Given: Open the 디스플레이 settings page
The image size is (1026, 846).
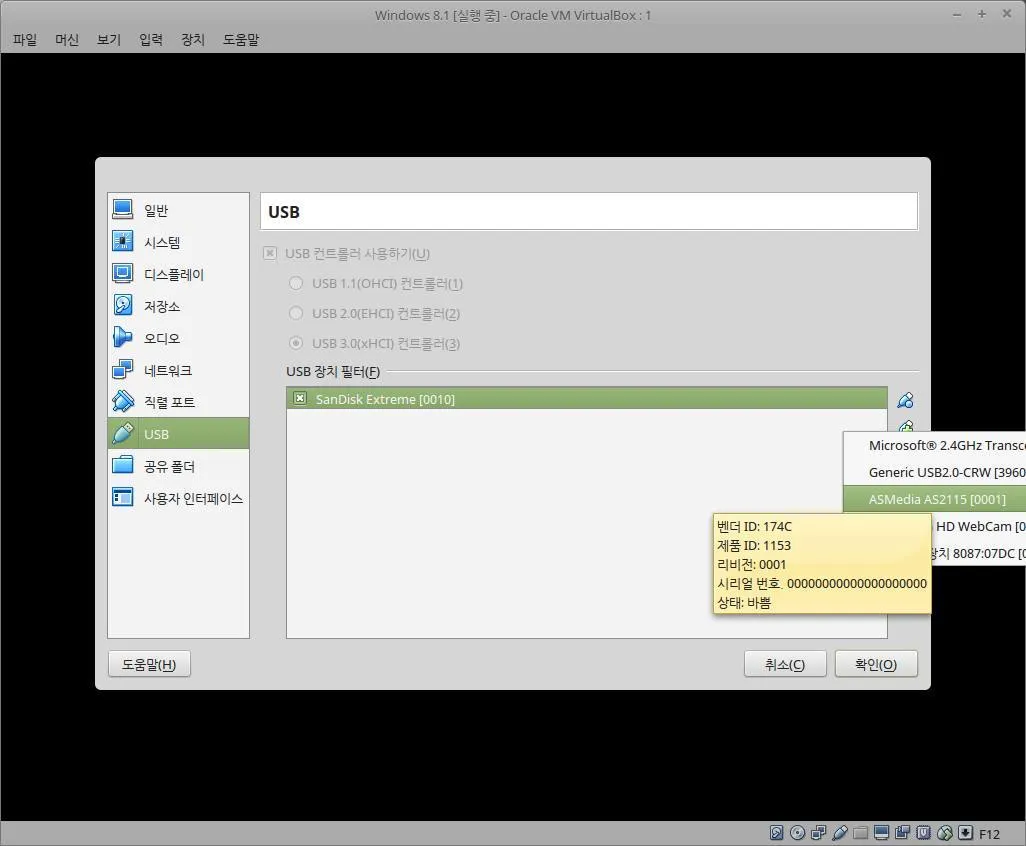Looking at the screenshot, I should point(170,274).
